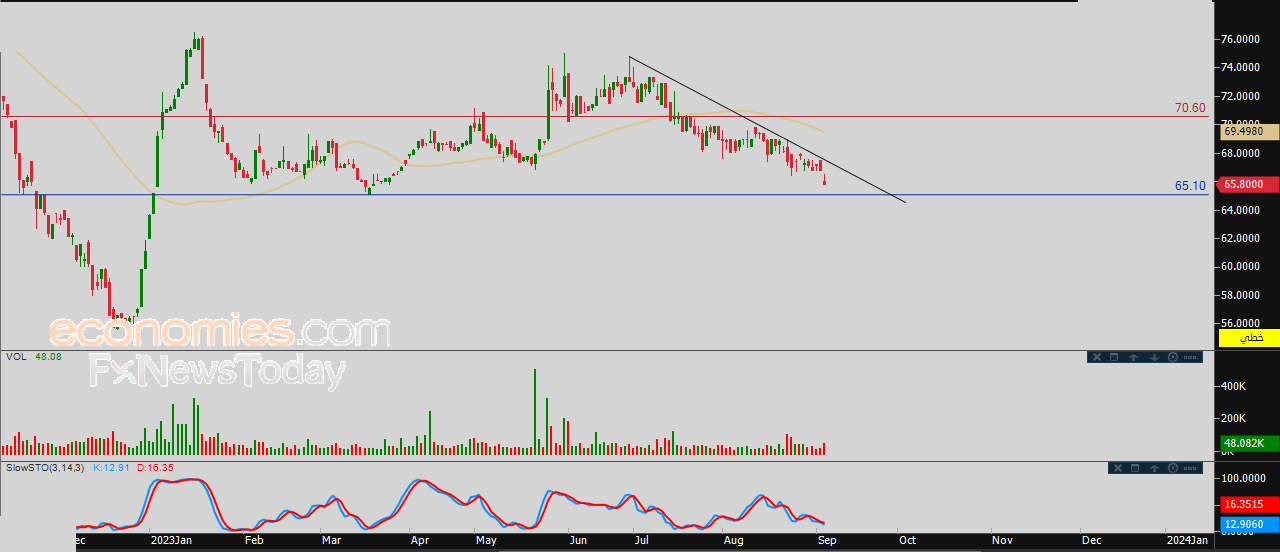Click the VOL value 48.08
The height and width of the screenshot is (552, 1280).
48,356
